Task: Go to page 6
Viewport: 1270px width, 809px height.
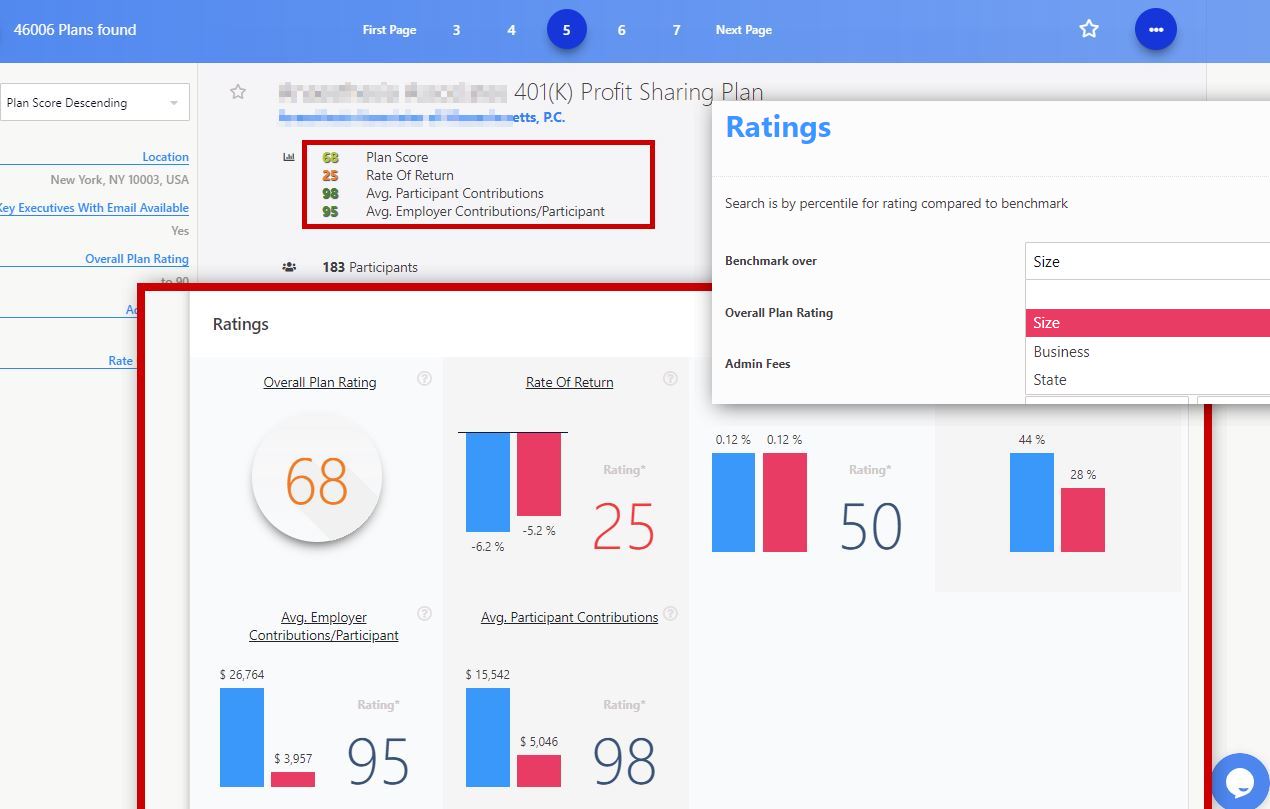Action: (x=621, y=30)
